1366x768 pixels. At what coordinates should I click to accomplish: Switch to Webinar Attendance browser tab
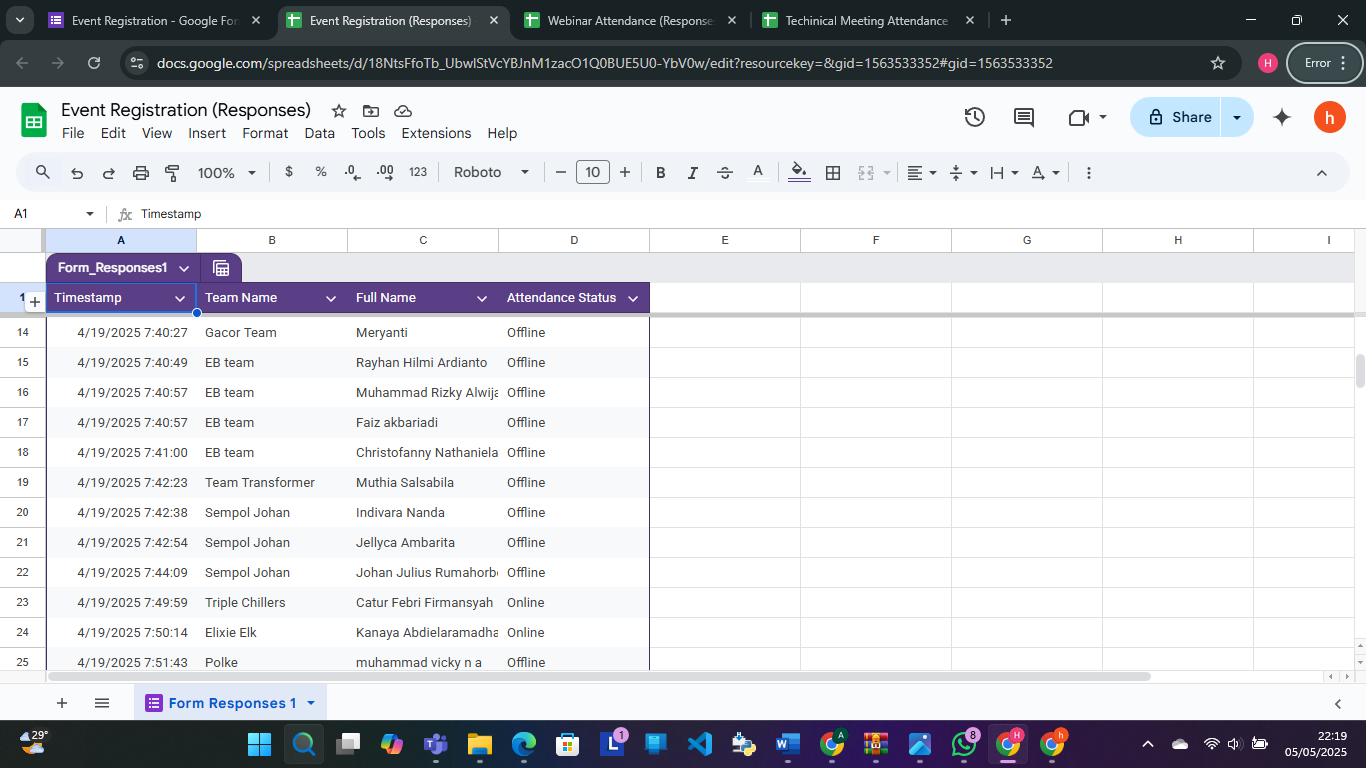click(x=632, y=20)
